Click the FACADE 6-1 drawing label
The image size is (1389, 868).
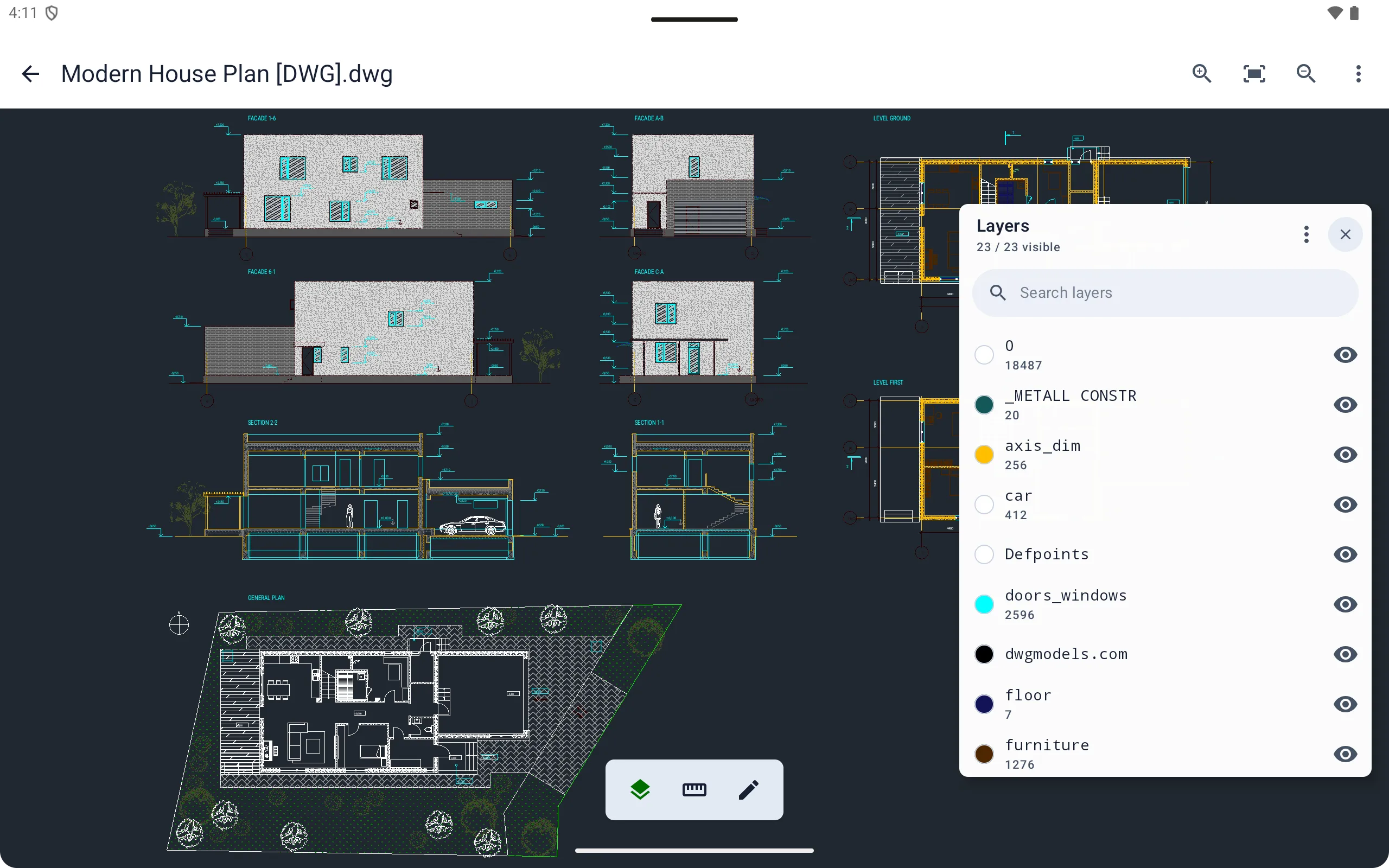pos(262,272)
